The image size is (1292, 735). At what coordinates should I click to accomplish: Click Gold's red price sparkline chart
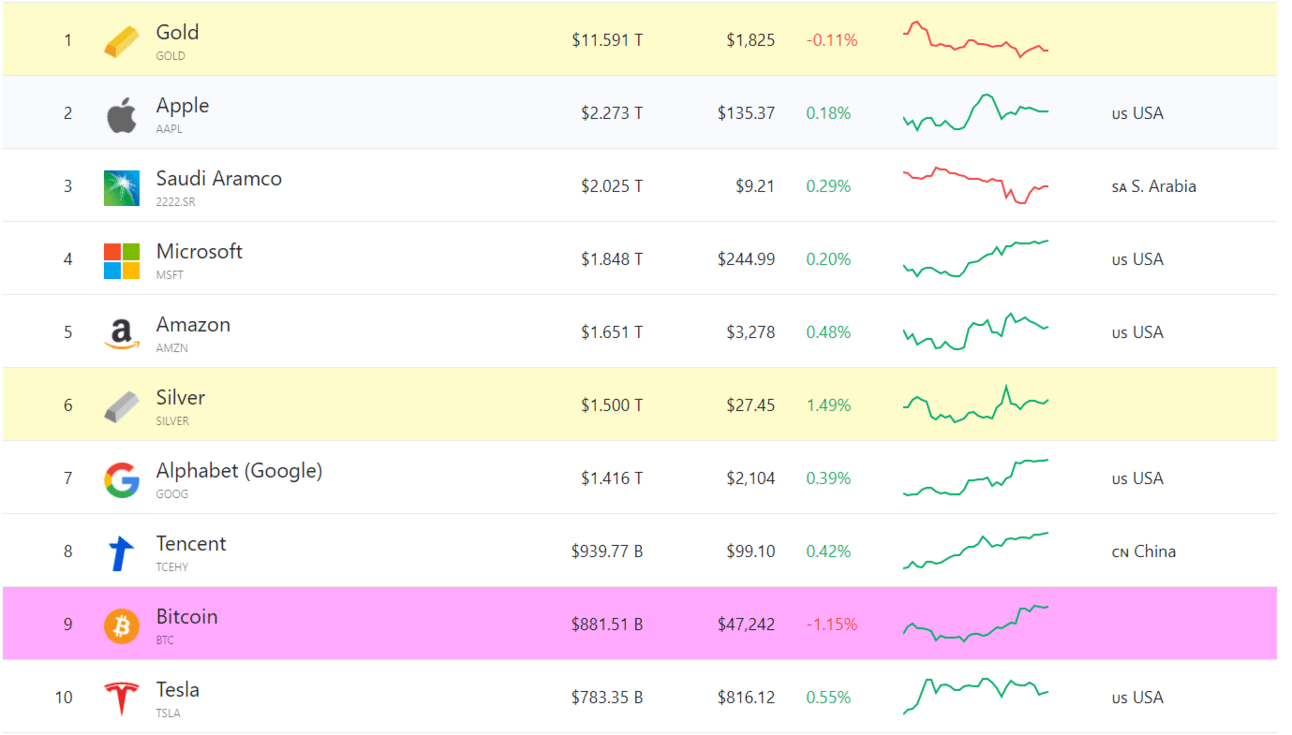click(976, 39)
